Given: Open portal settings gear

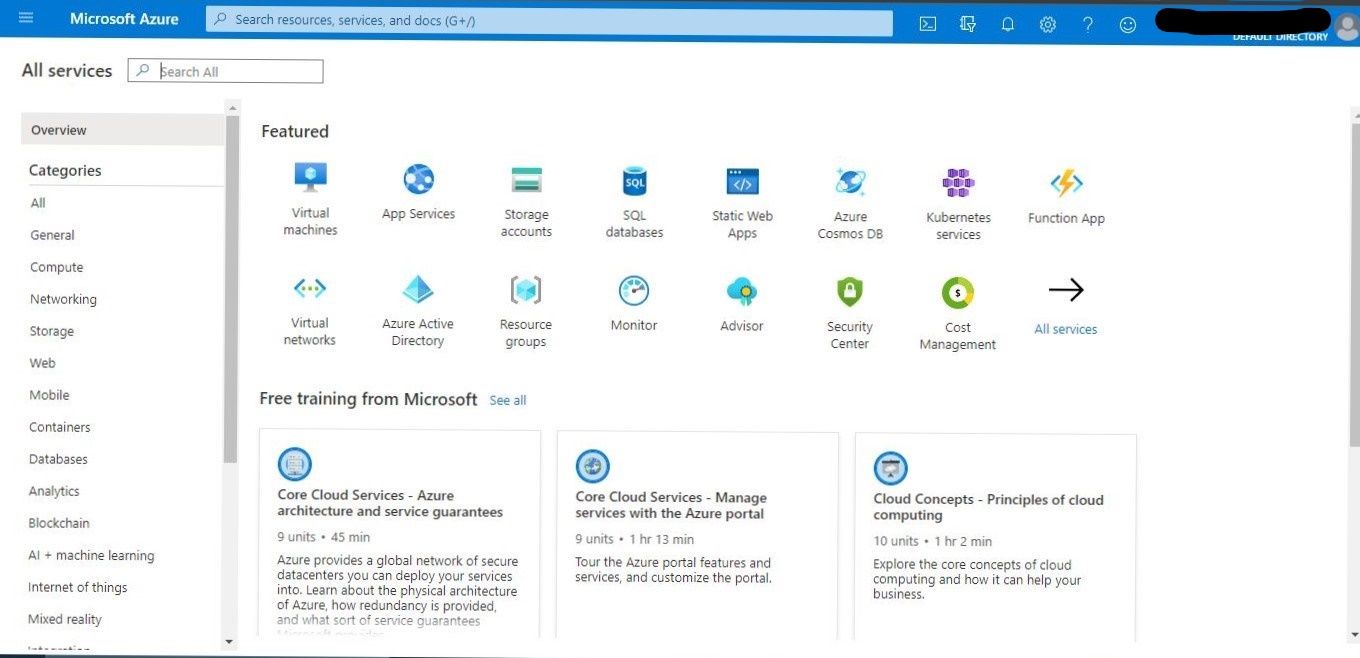Looking at the screenshot, I should (x=1047, y=23).
